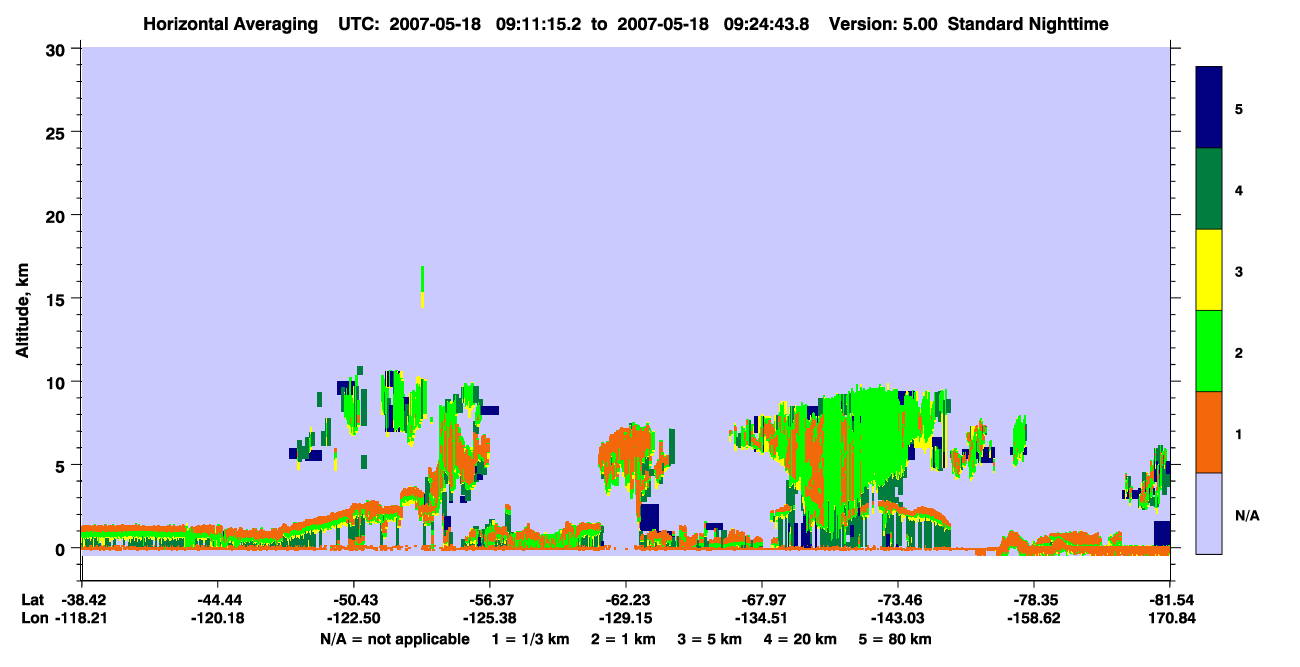Click longitude value 170.84
The image size is (1300, 667).
click(x=1172, y=618)
